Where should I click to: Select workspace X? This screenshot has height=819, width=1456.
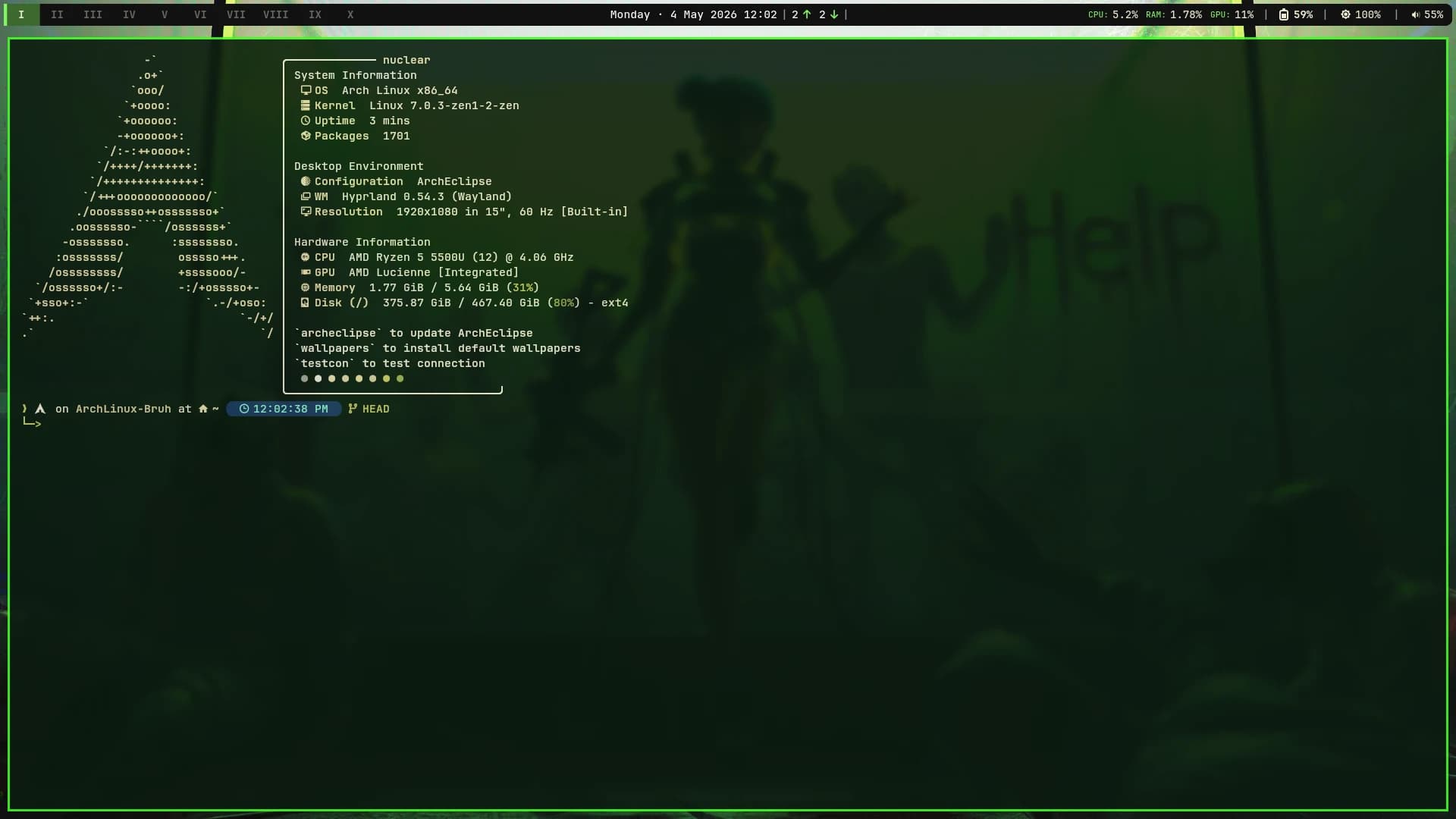coord(350,14)
